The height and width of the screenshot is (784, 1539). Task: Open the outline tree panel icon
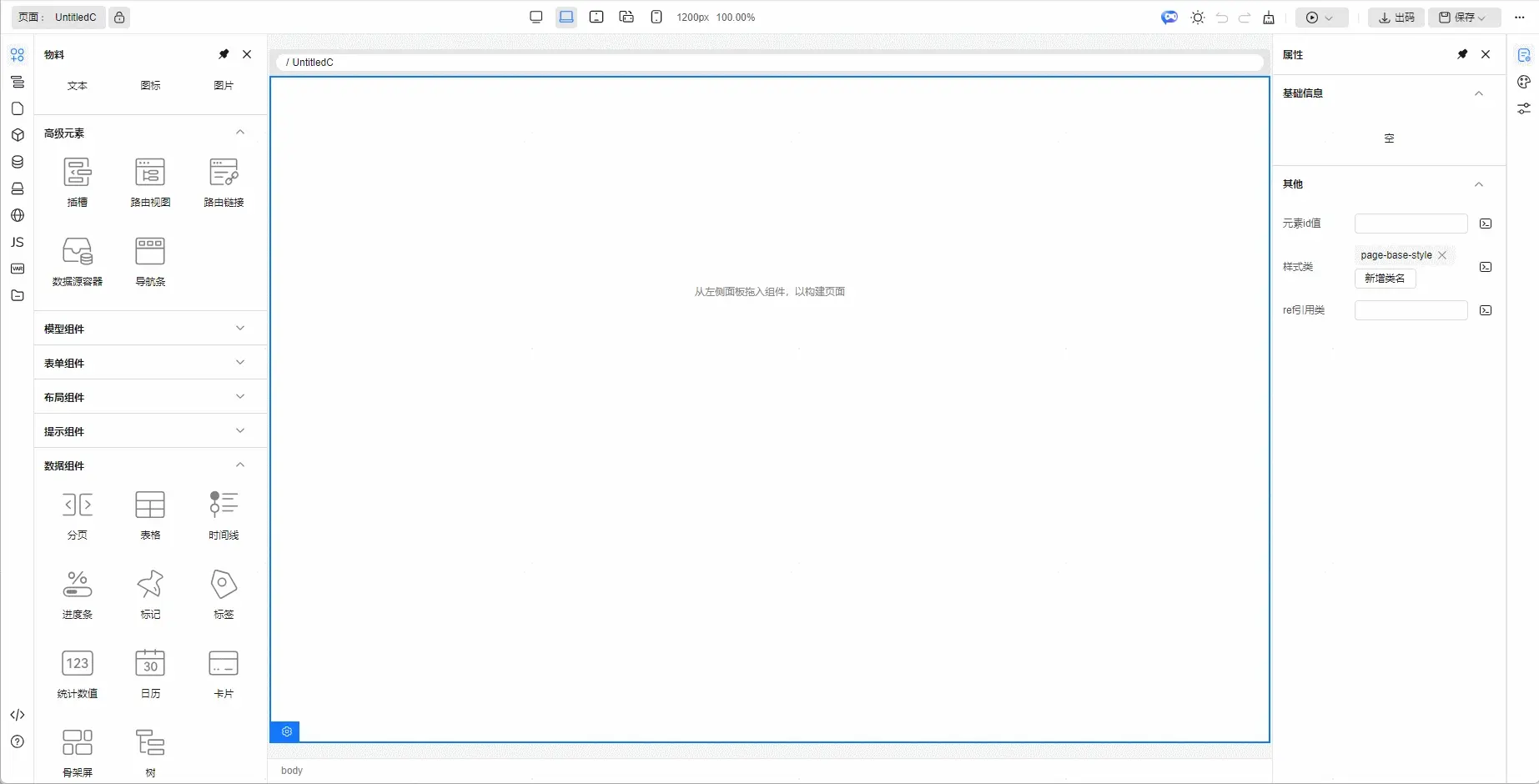coord(18,82)
